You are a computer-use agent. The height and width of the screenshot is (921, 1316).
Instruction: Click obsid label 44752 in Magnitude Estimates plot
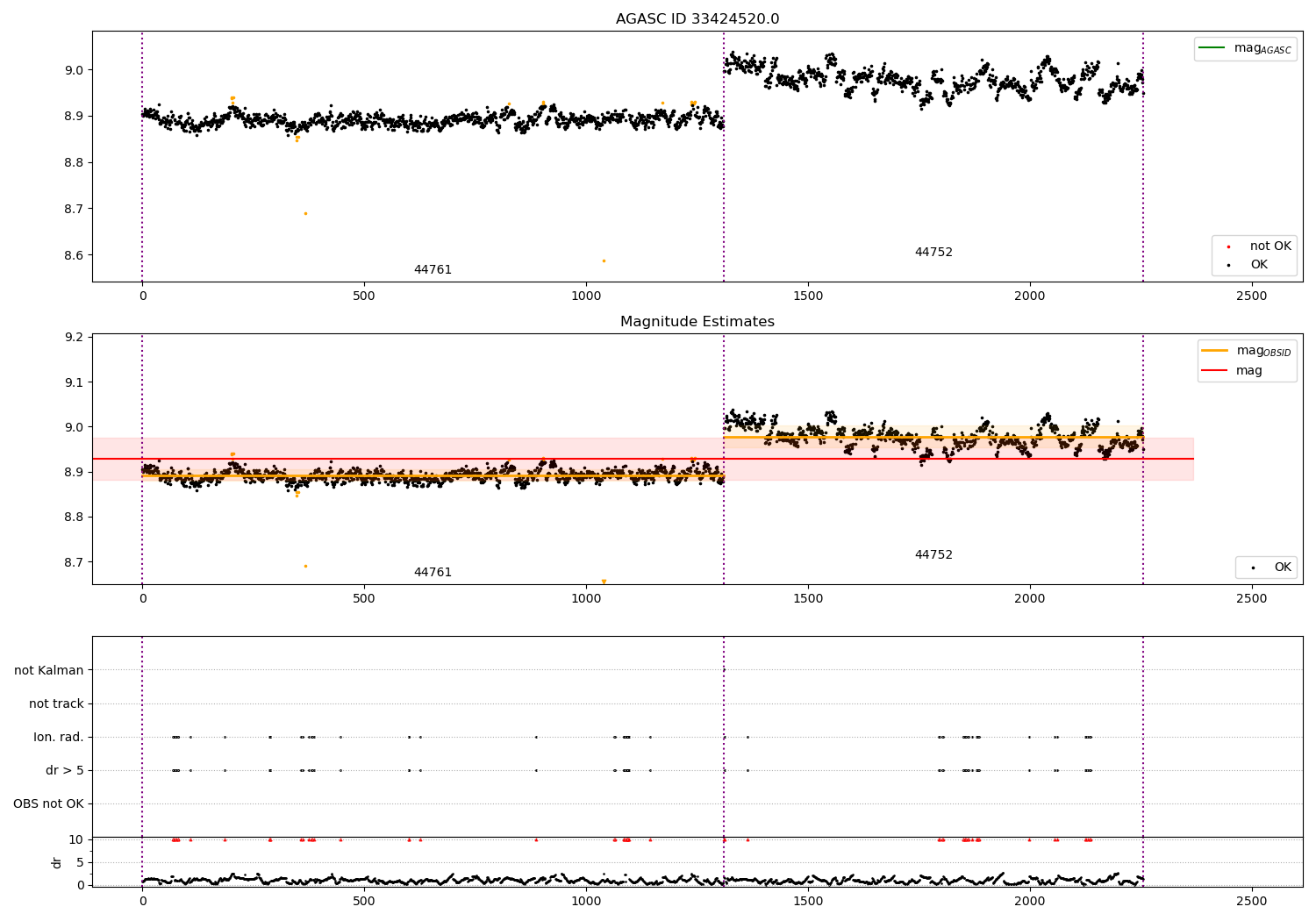coord(933,555)
